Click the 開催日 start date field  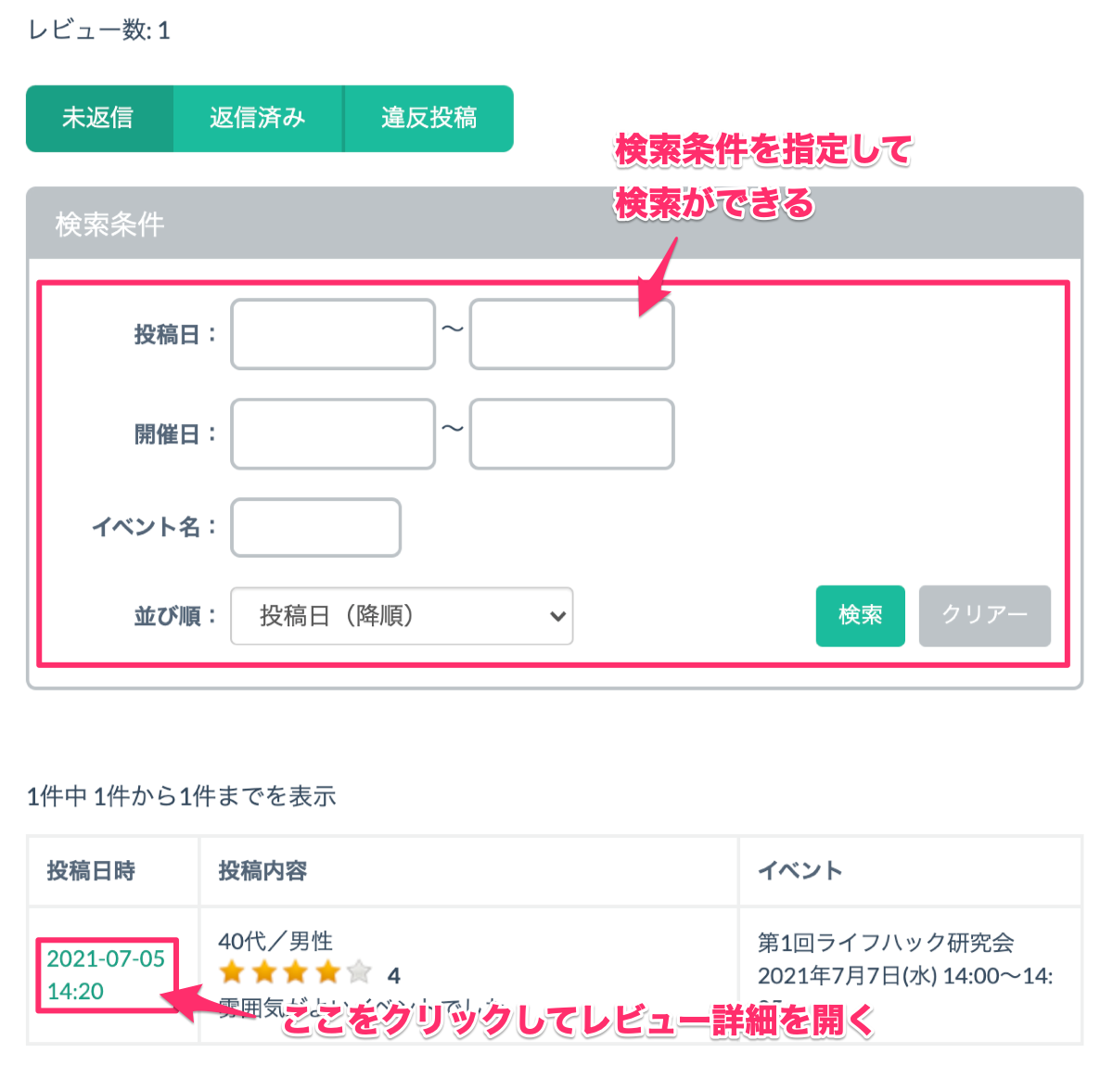coord(332,434)
